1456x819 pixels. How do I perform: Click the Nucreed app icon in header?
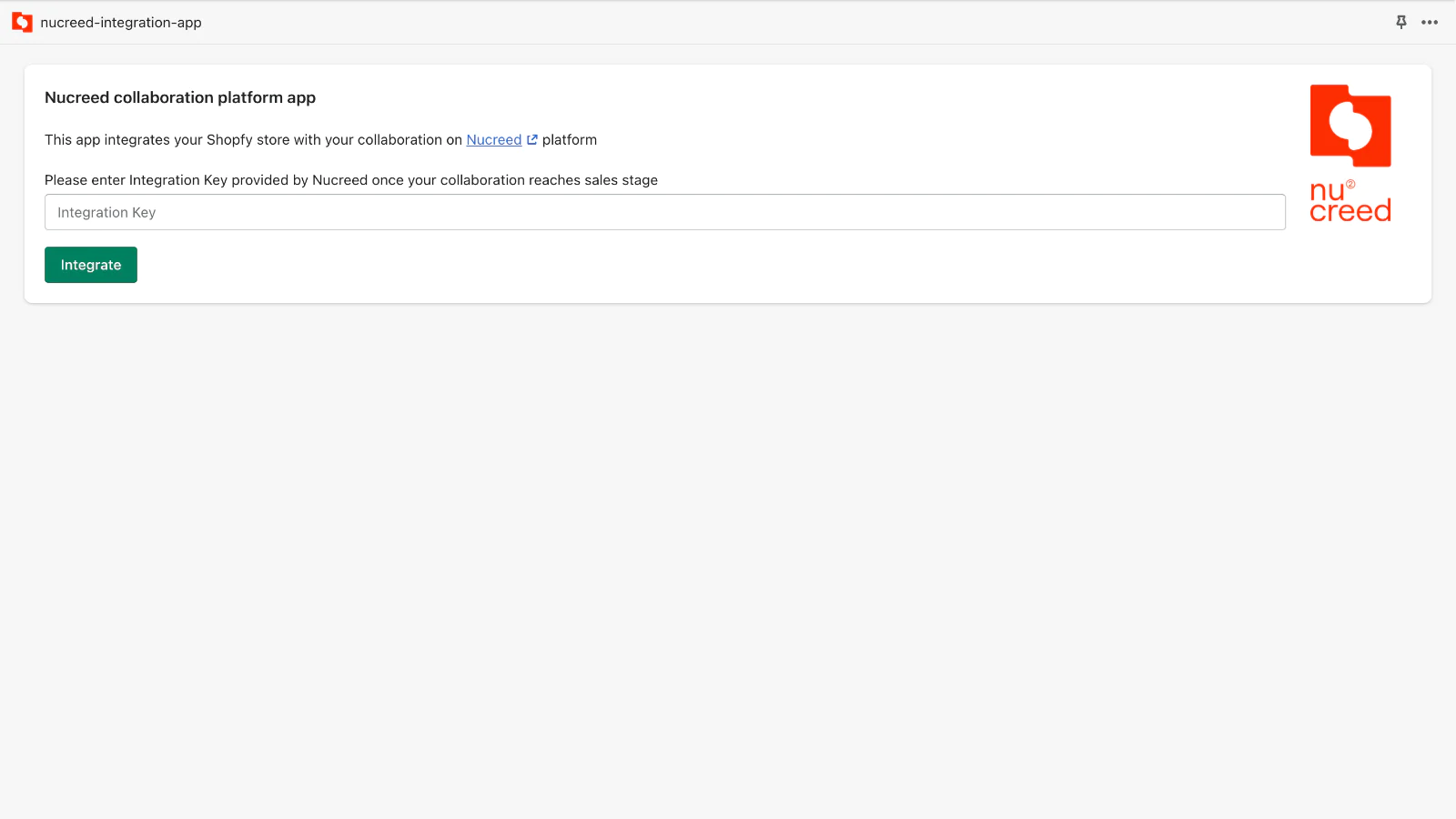coord(22,23)
